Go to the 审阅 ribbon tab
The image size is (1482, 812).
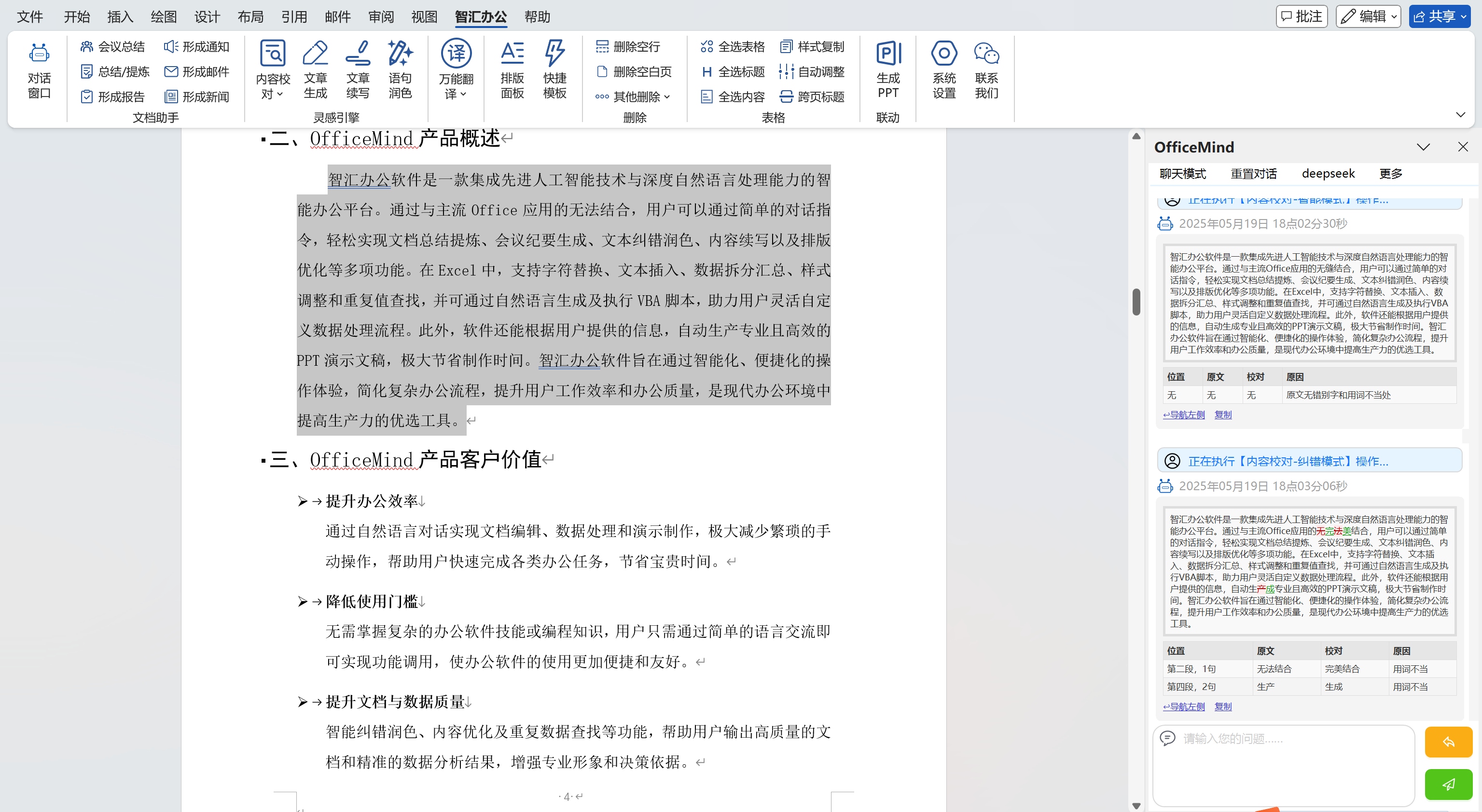click(x=381, y=17)
